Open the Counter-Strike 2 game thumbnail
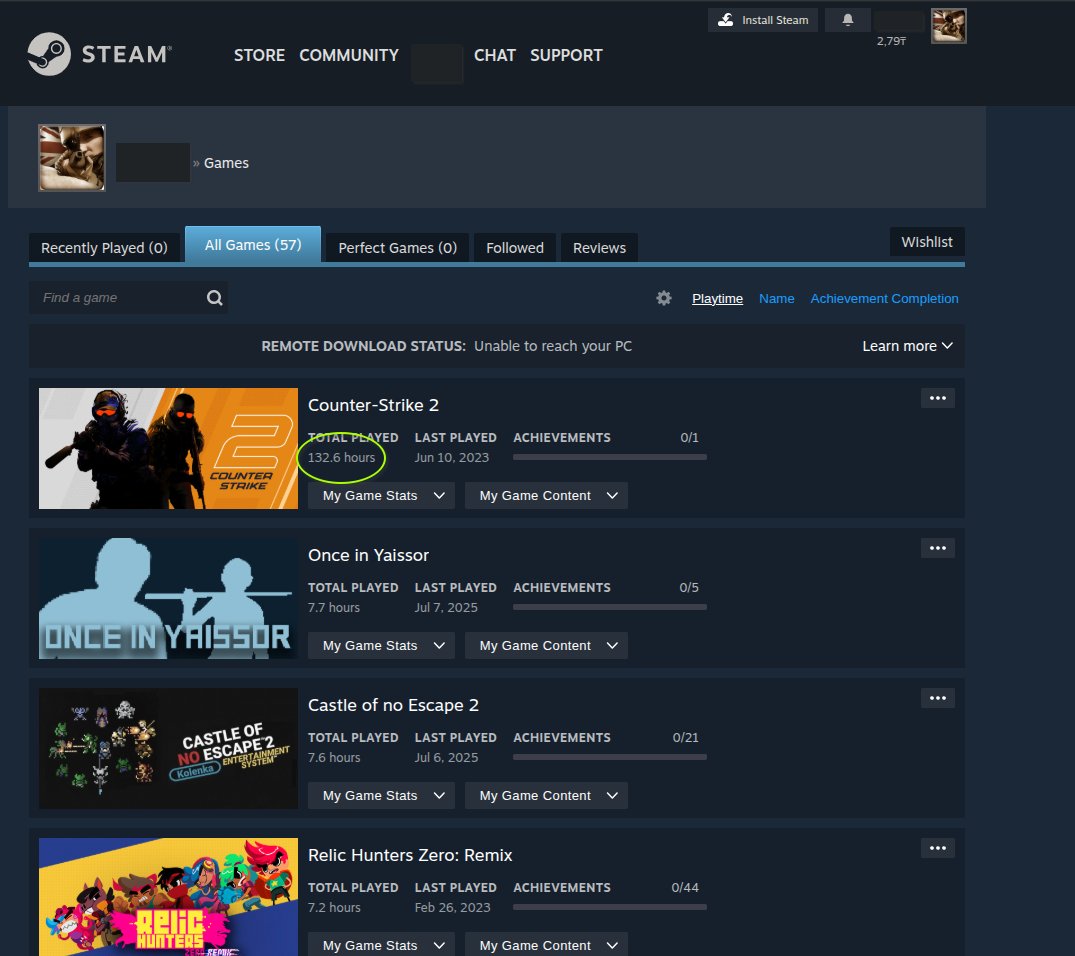The image size is (1075, 956). click(x=168, y=448)
